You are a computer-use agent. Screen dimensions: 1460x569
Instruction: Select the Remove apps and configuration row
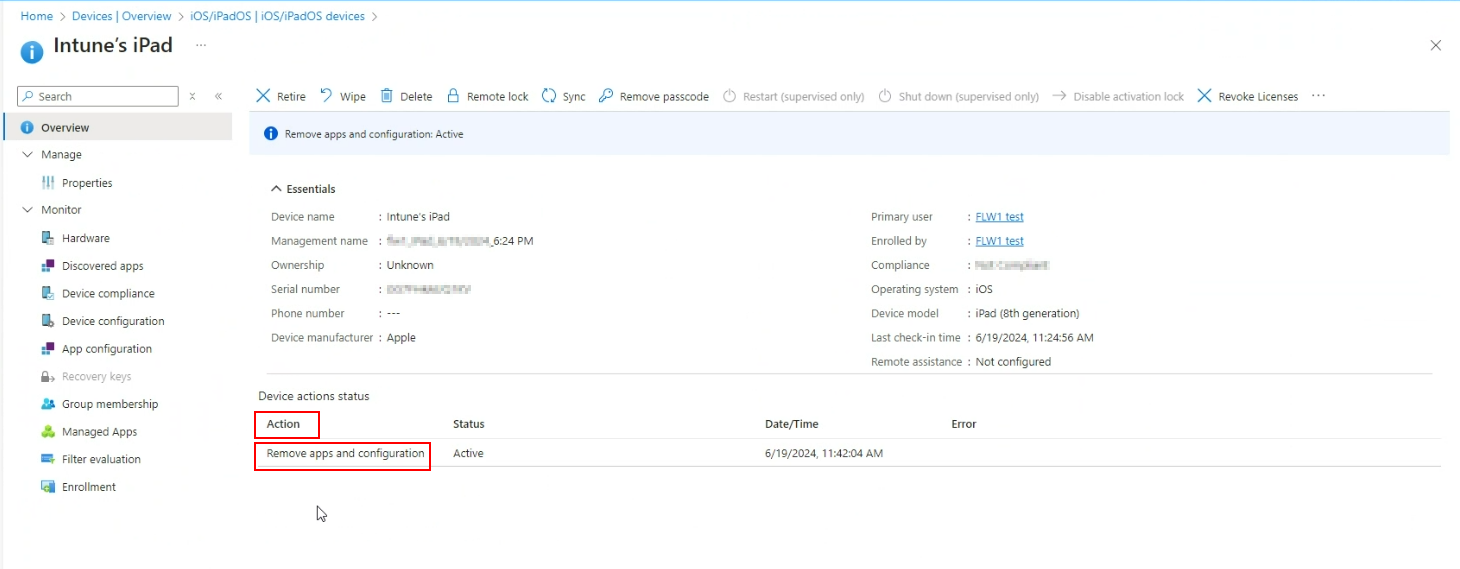[847, 453]
